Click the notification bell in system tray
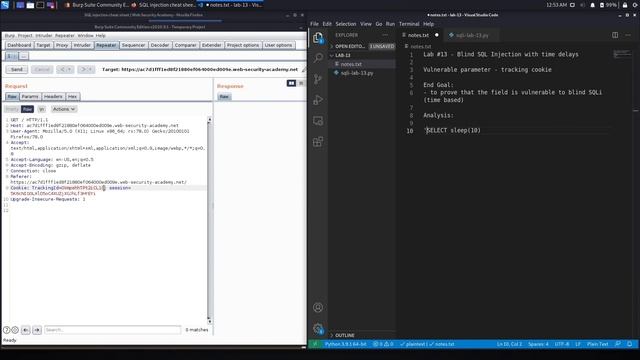640x360 pixels. [593, 5]
